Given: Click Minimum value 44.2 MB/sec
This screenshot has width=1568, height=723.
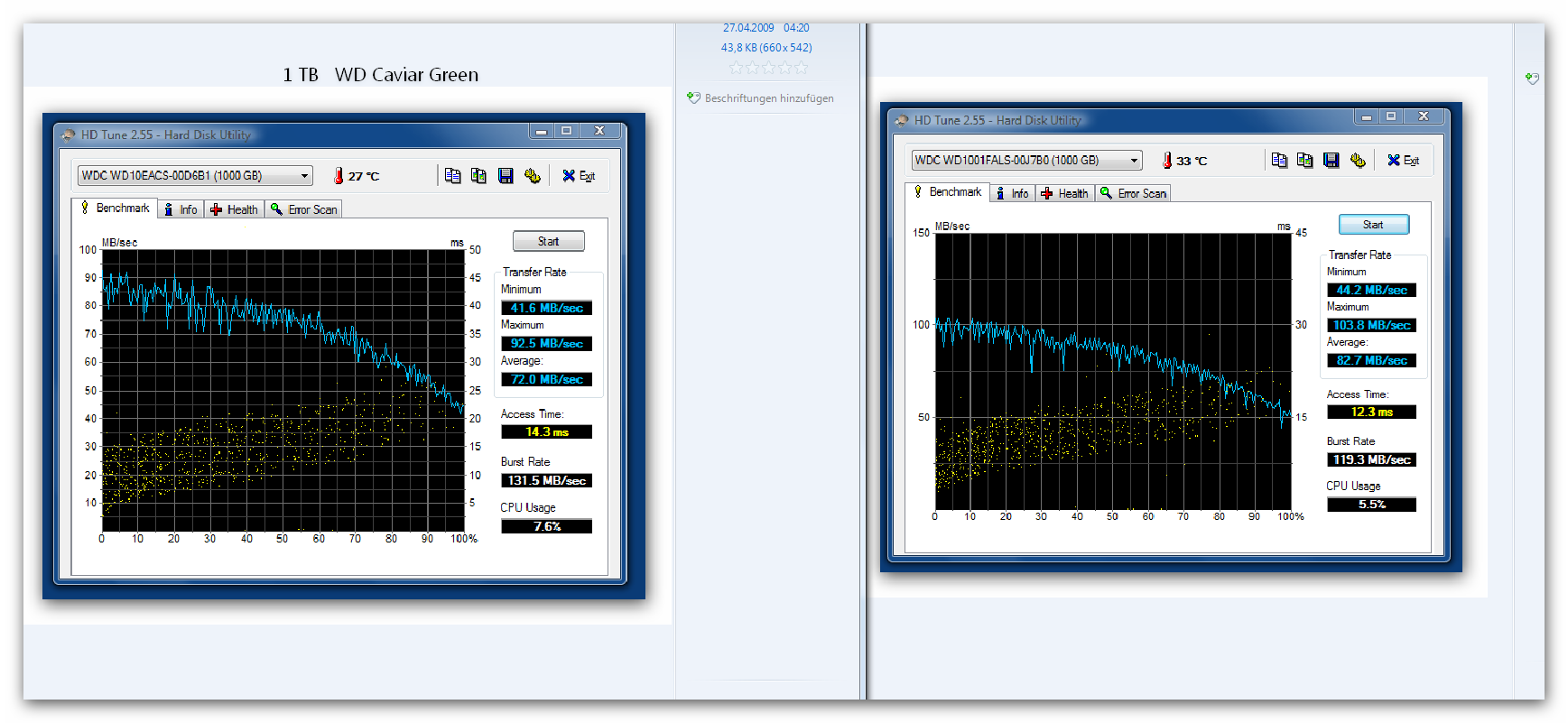Looking at the screenshot, I should (x=1371, y=290).
